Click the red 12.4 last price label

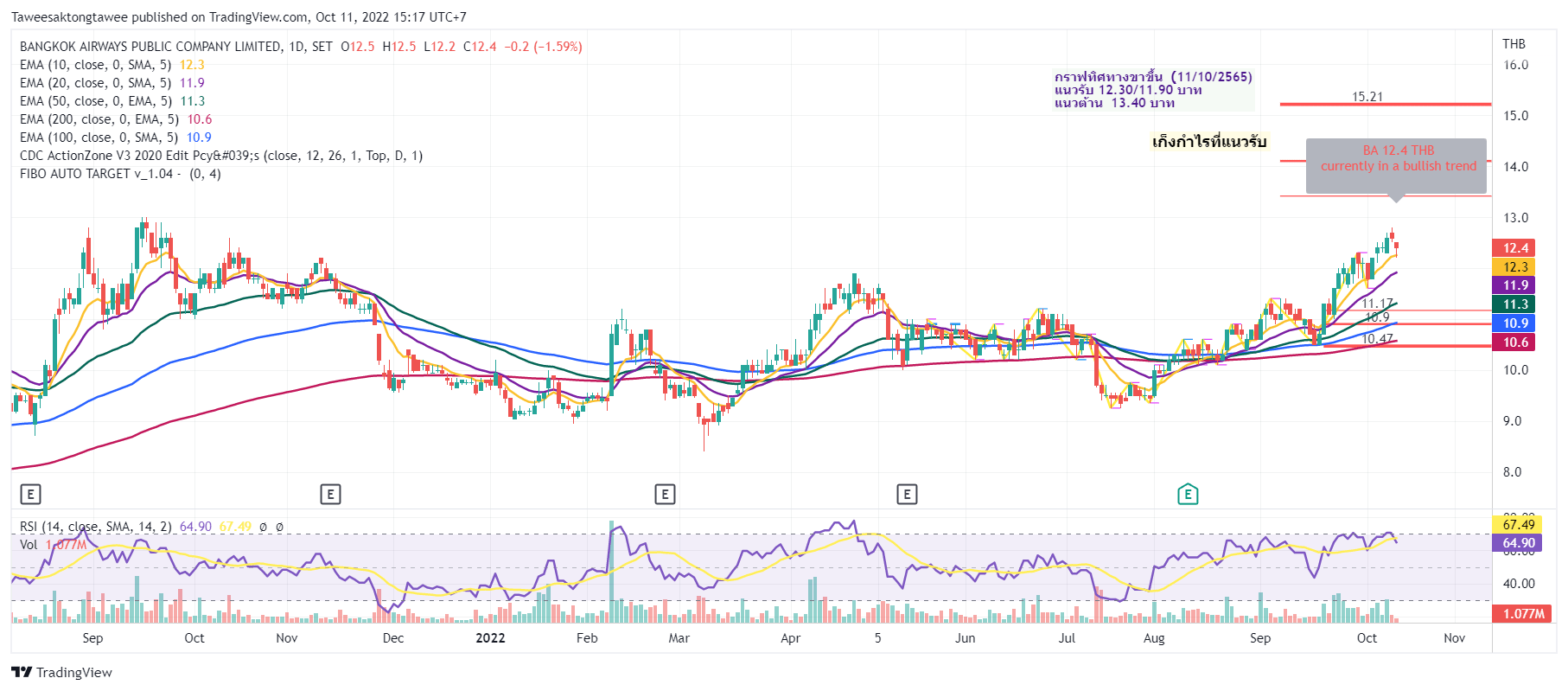click(1514, 248)
